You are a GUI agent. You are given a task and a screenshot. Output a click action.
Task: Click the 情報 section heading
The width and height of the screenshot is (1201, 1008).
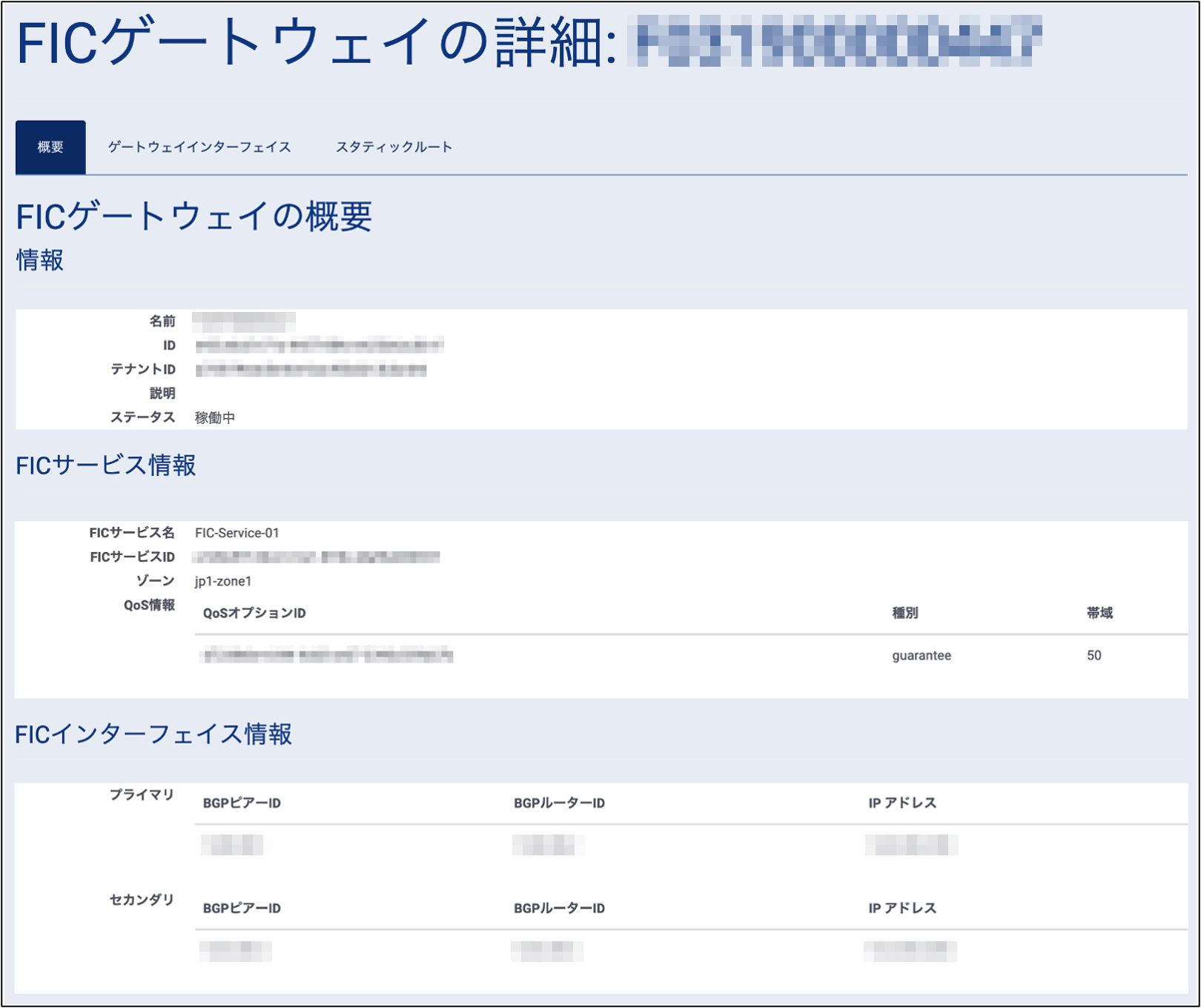point(40,260)
